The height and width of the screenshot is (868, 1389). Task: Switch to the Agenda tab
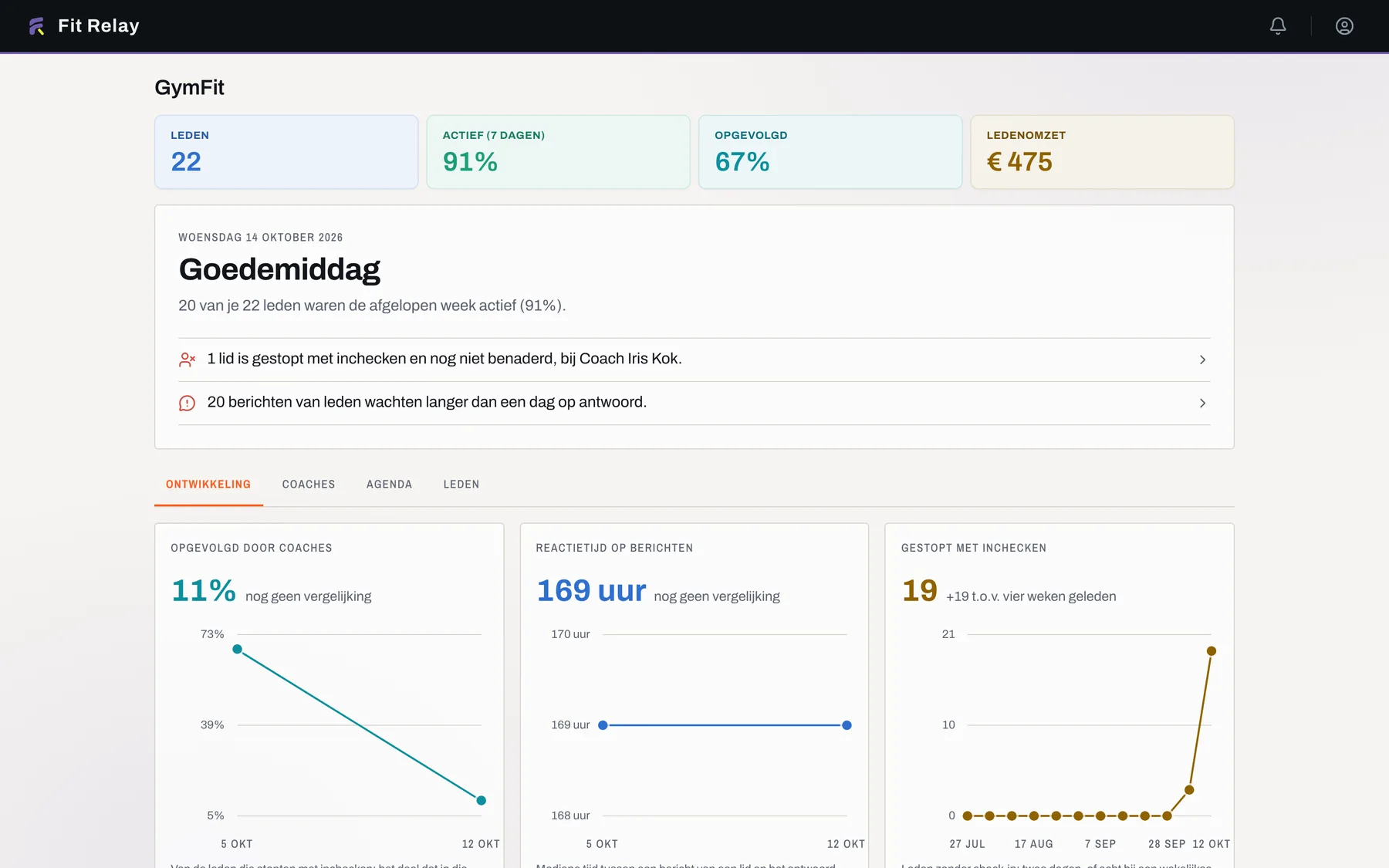pos(389,485)
